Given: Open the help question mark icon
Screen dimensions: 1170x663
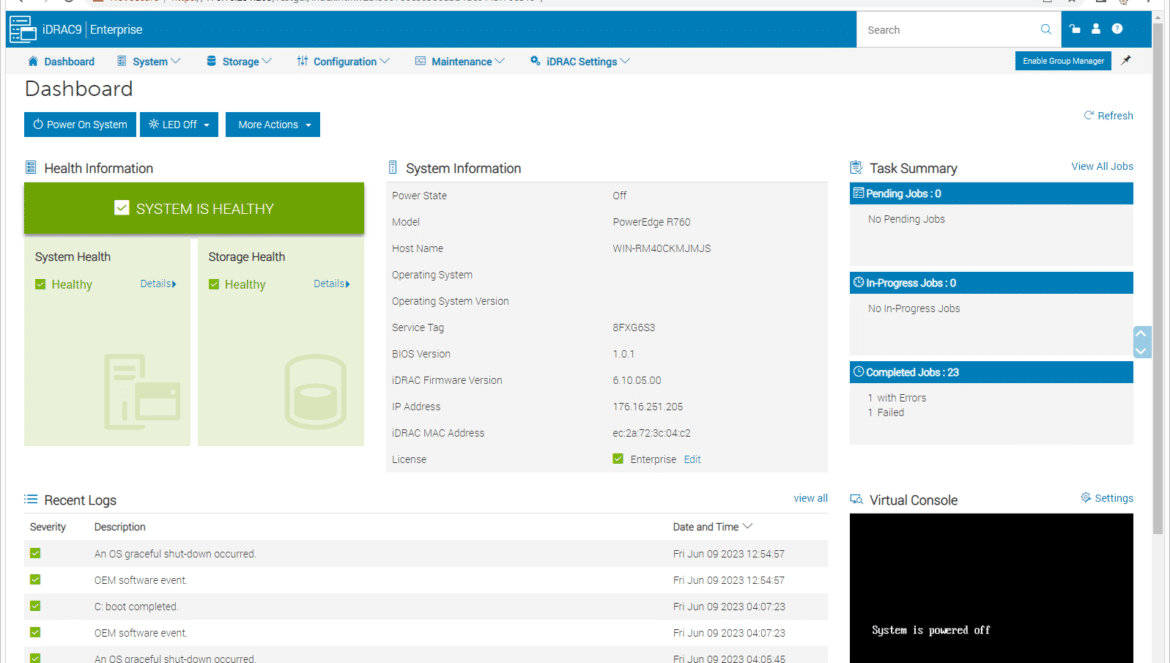Looking at the screenshot, I should [x=1117, y=29].
